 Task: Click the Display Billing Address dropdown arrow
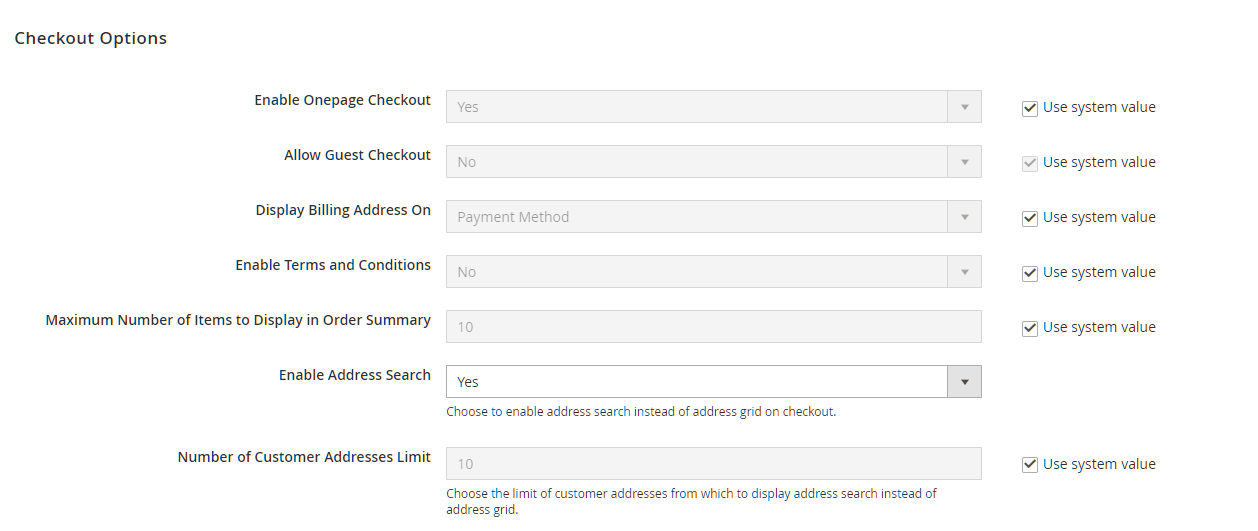[x=964, y=217]
